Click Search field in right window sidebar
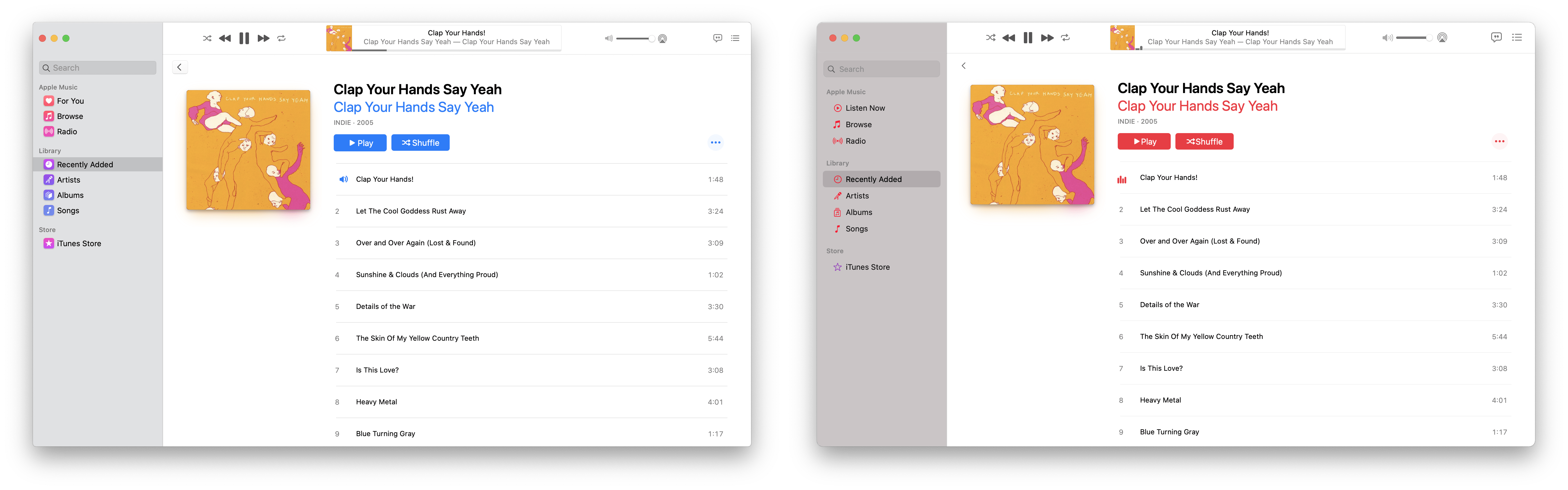This screenshot has height=490, width=1568. (881, 69)
